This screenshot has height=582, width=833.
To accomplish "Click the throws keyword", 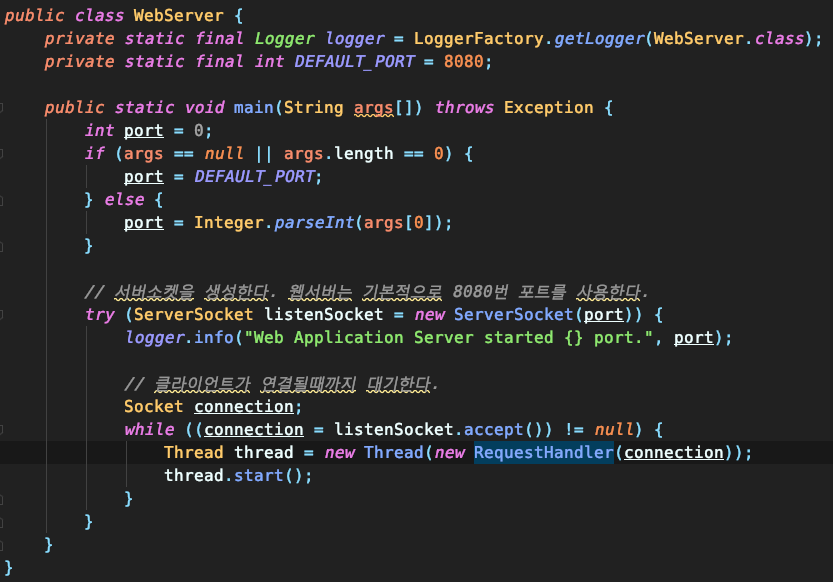I will click(x=464, y=108).
